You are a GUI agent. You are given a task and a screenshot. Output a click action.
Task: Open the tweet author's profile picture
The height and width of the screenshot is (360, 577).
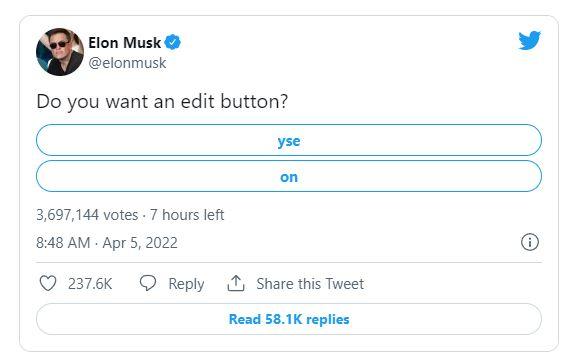(60, 52)
